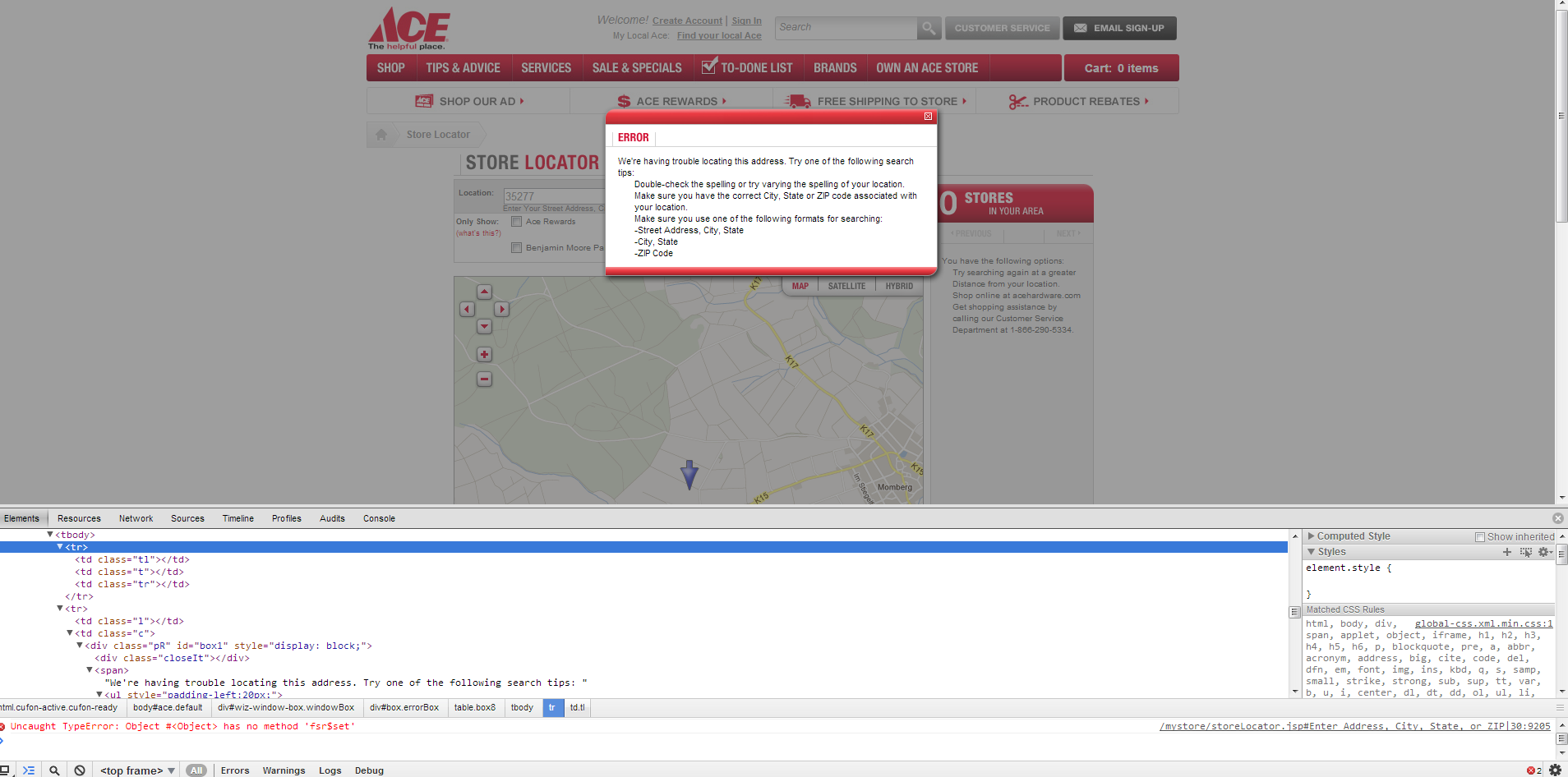Add a new style rule with the plus icon
Image resolution: width=1568 pixels, height=777 pixels.
click(x=1507, y=552)
